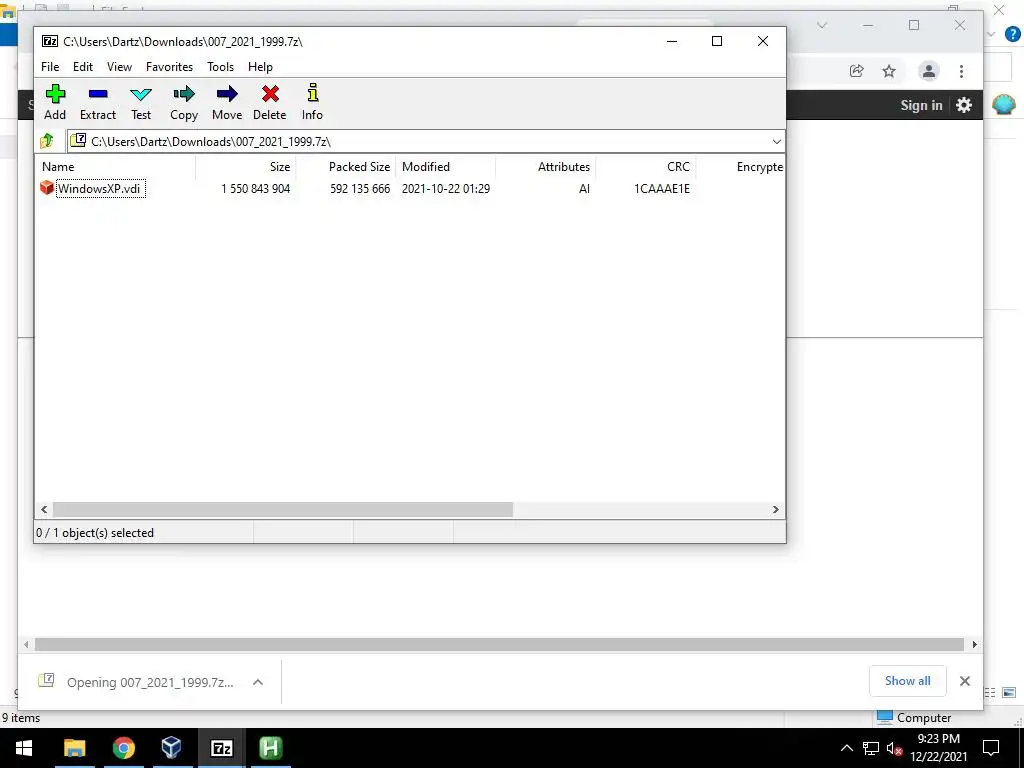
Task: Switch to Chrome in the taskbar
Action: coord(123,748)
